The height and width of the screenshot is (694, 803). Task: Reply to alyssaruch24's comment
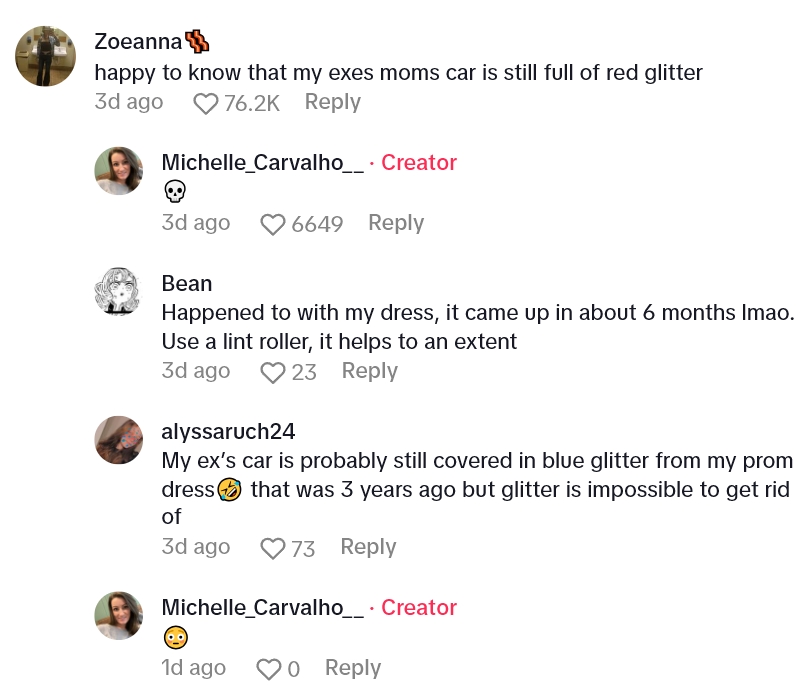[368, 547]
